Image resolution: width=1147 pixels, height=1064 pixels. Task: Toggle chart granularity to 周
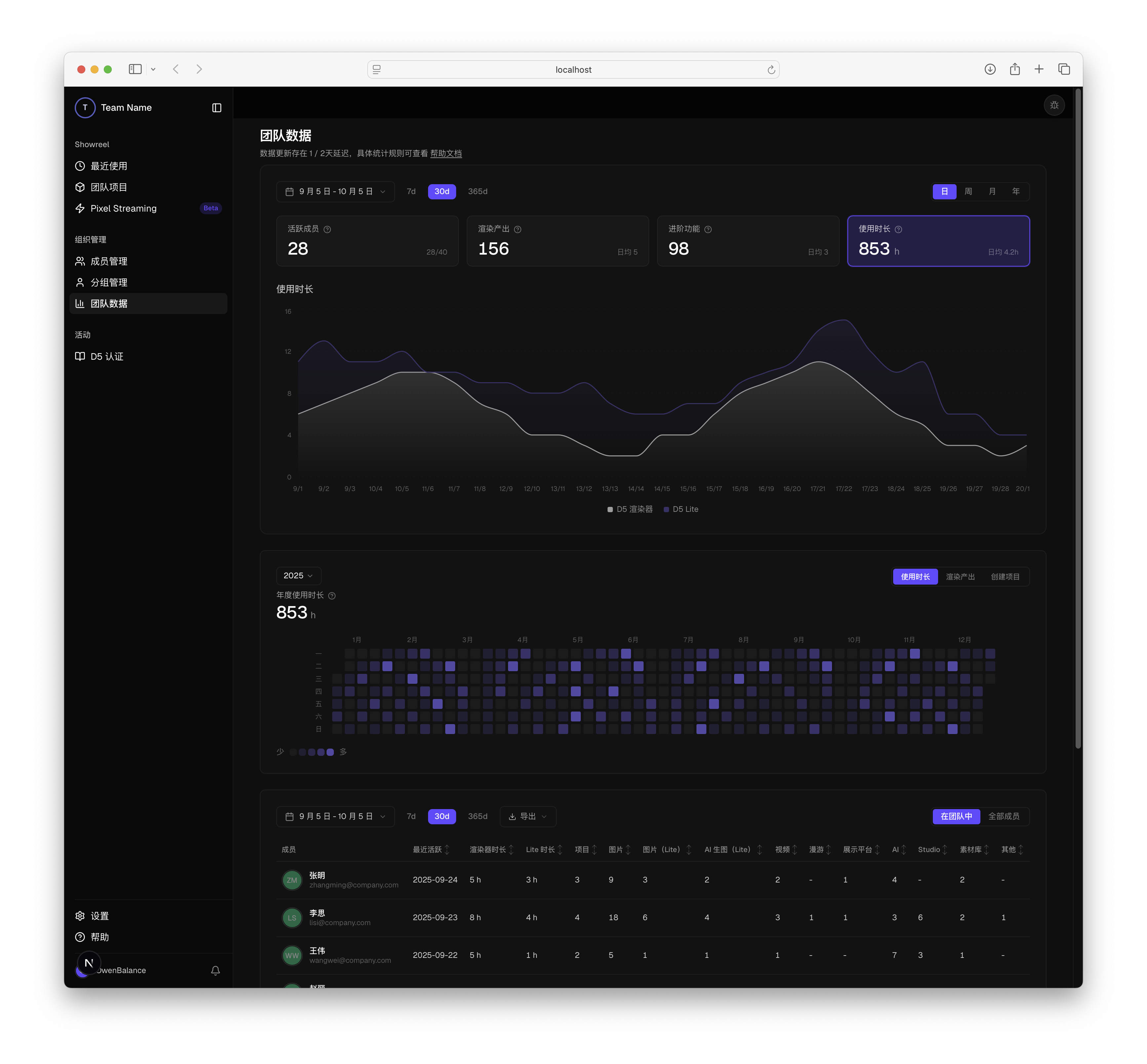tap(968, 192)
